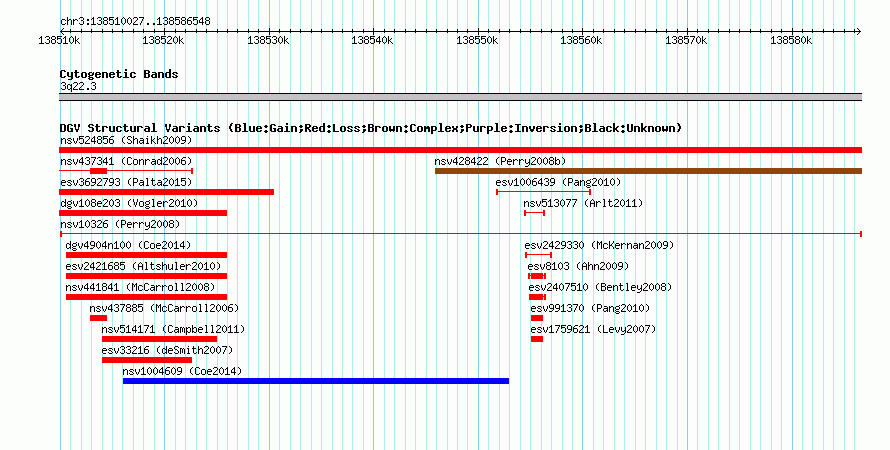Open dgv4904n100 (Coe2014) variant
Viewport: 890px width, 450px height.
coord(128,245)
